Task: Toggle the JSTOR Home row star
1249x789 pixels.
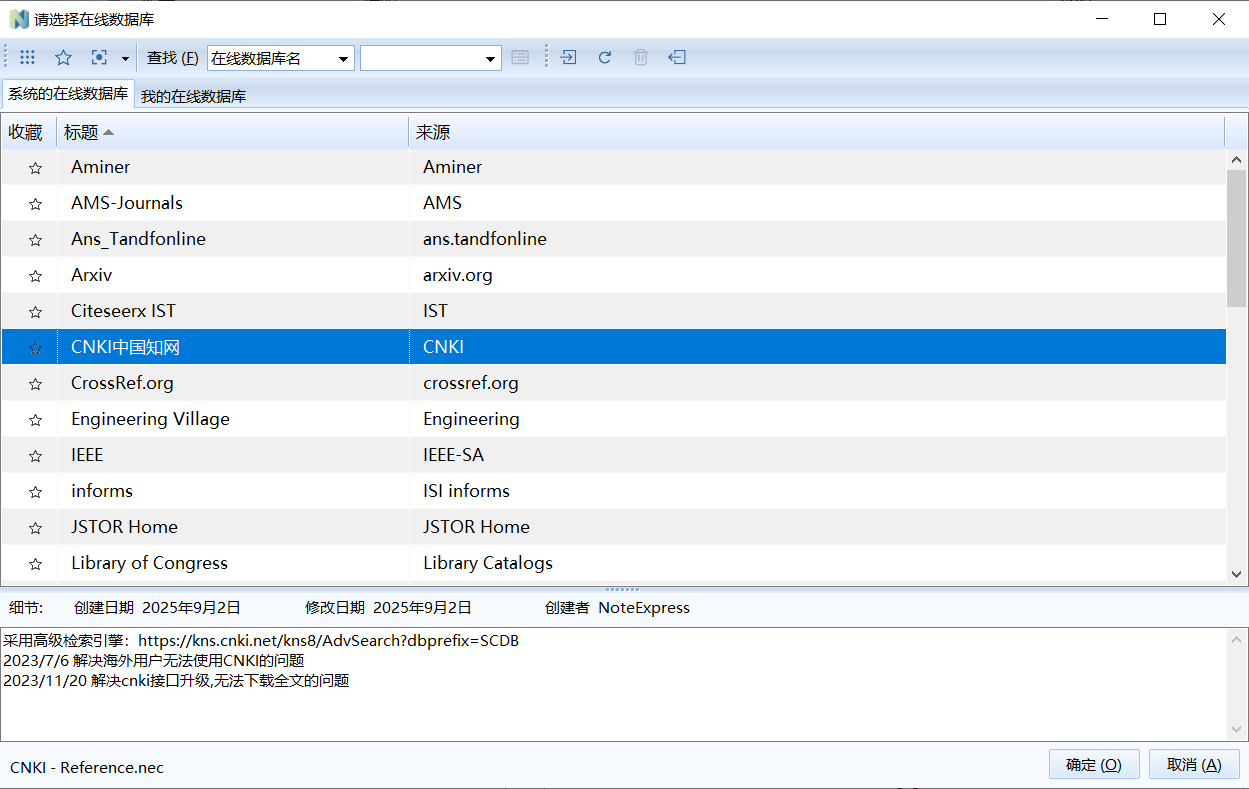Action: 36,528
